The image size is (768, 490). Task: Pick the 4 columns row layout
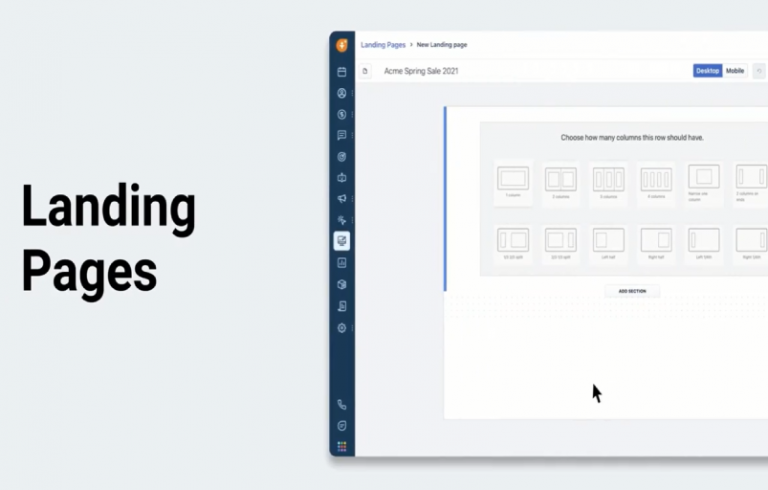click(657, 179)
